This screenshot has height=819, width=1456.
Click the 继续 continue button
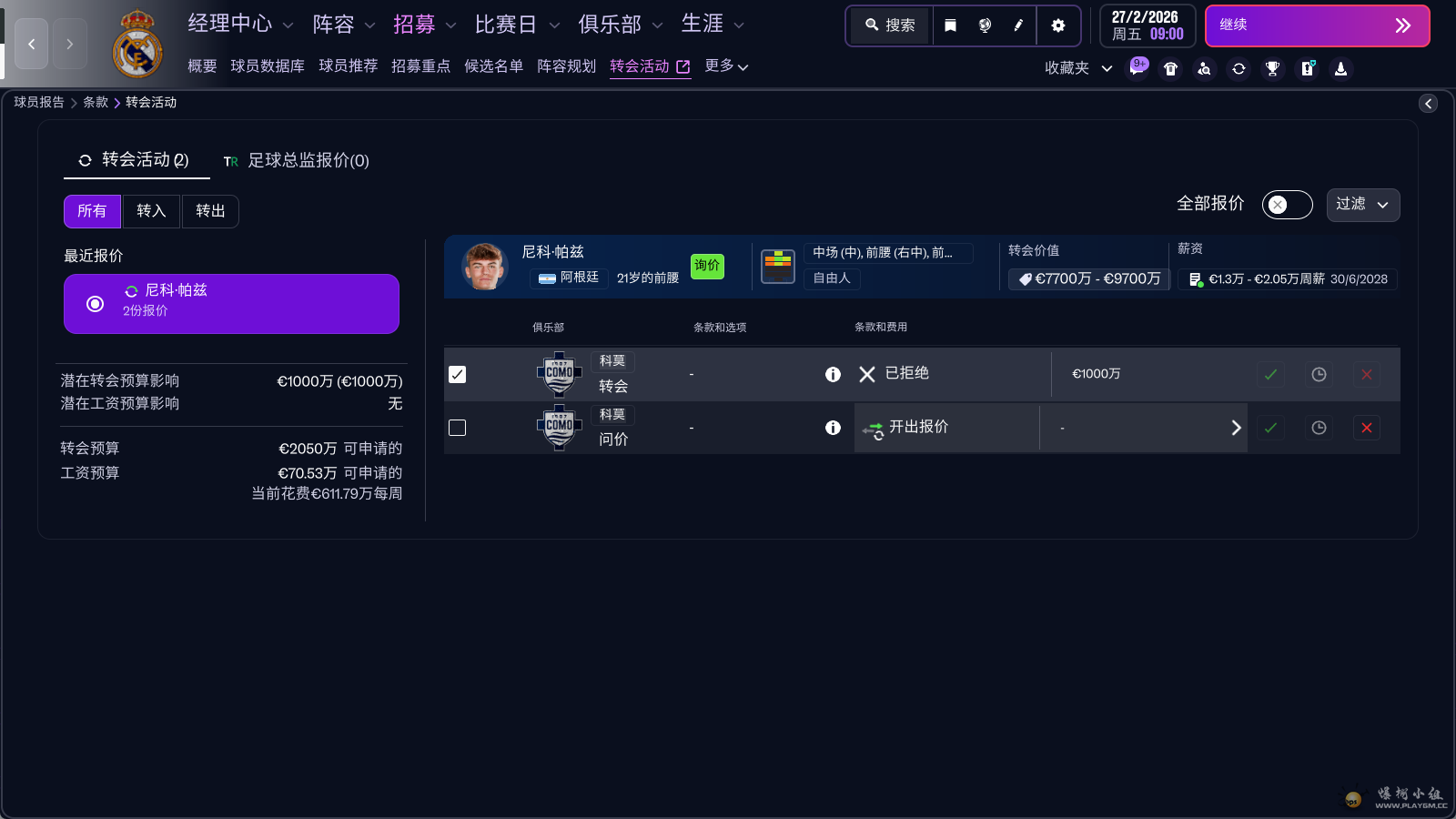point(1317,25)
